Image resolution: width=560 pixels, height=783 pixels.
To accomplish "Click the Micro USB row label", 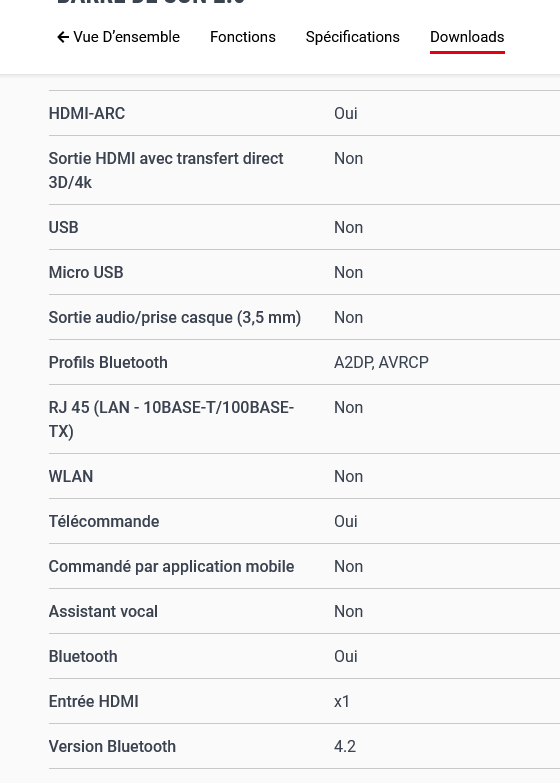I will [x=86, y=272].
